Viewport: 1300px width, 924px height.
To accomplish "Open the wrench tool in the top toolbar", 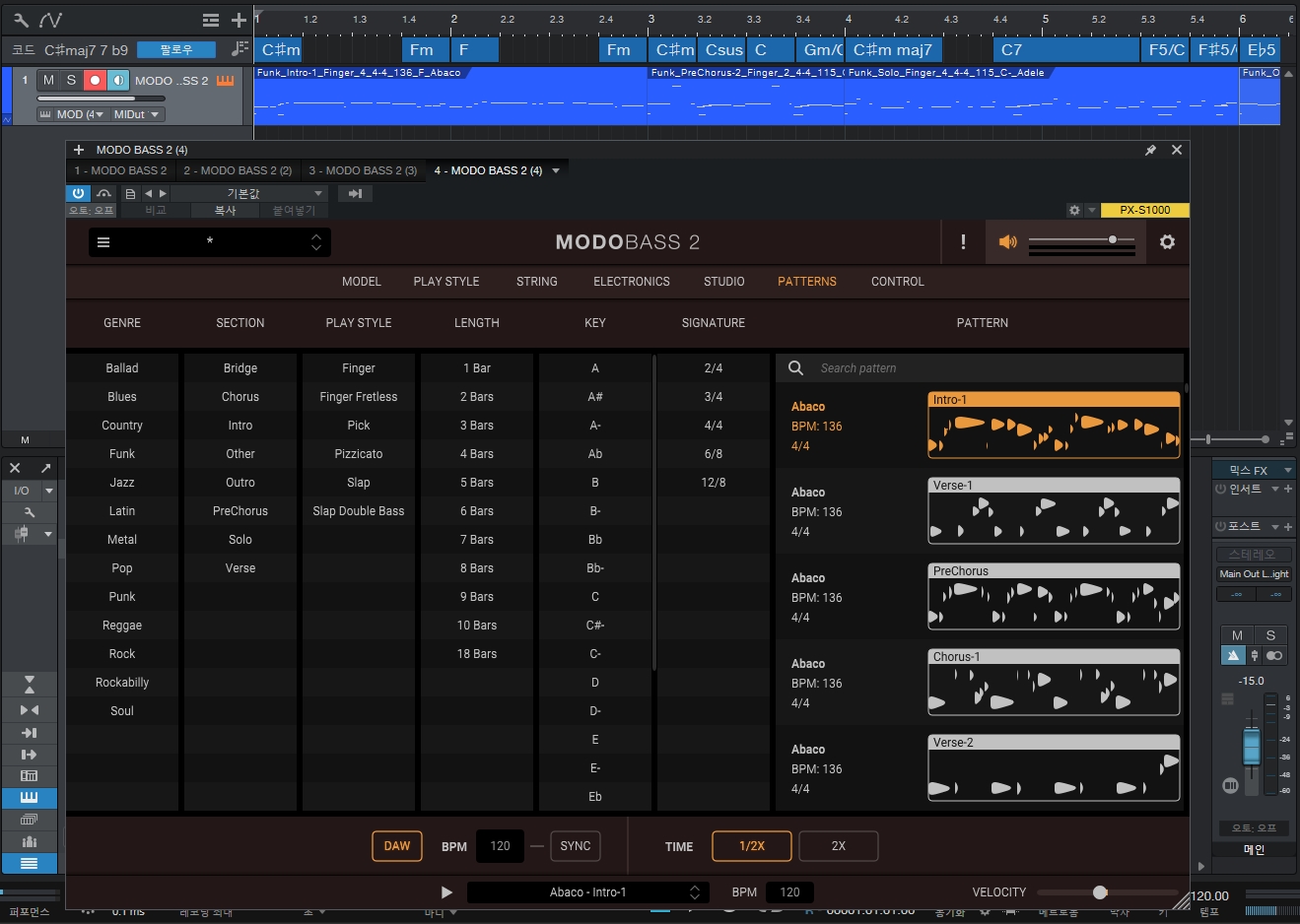I will (21, 20).
